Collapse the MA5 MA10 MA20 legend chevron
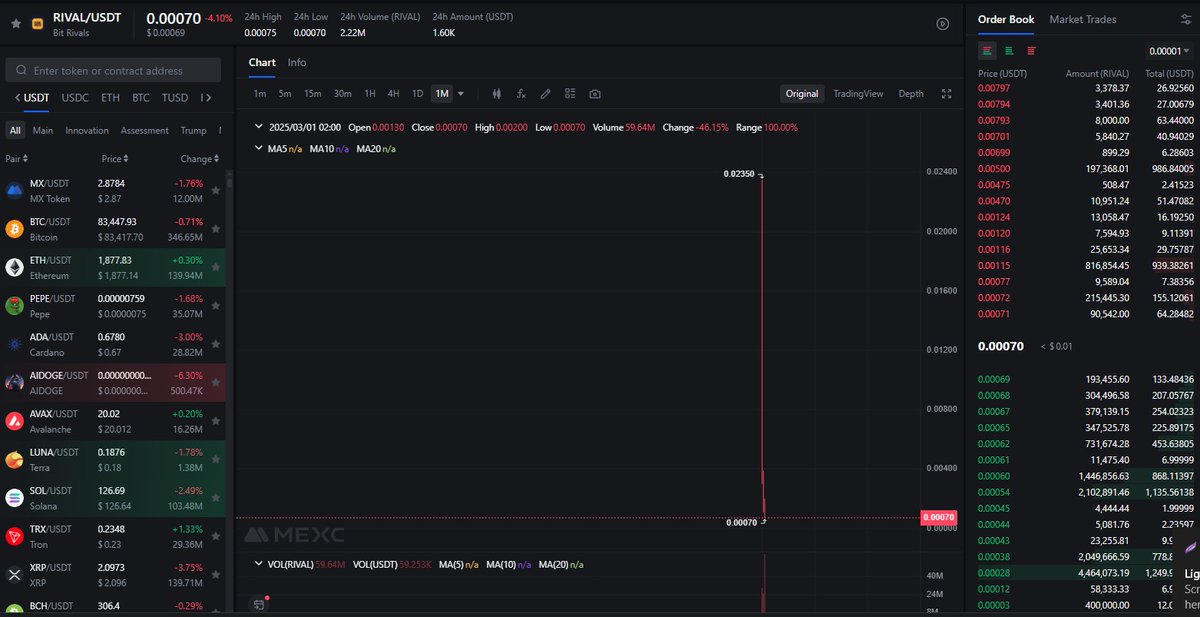This screenshot has width=1200, height=617. coord(259,149)
